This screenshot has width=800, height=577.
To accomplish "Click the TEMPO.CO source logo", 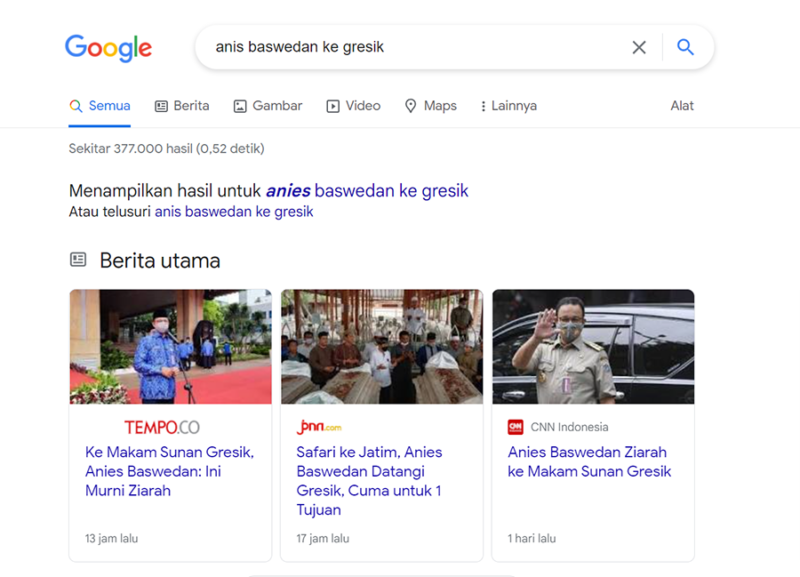I will pyautogui.click(x=162, y=427).
